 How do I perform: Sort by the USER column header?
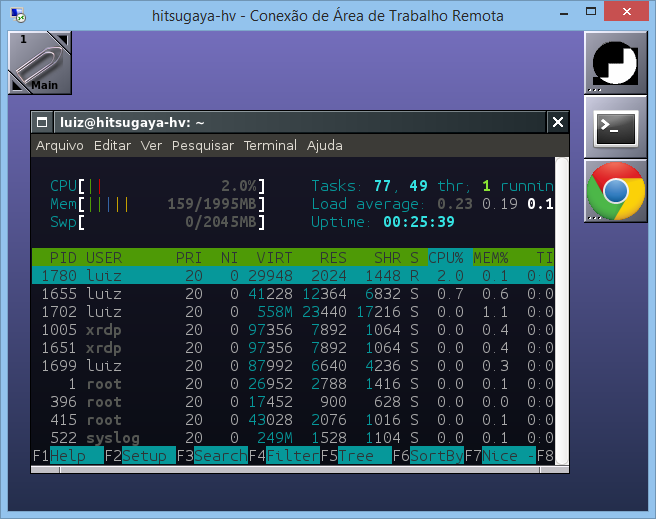(x=104, y=258)
